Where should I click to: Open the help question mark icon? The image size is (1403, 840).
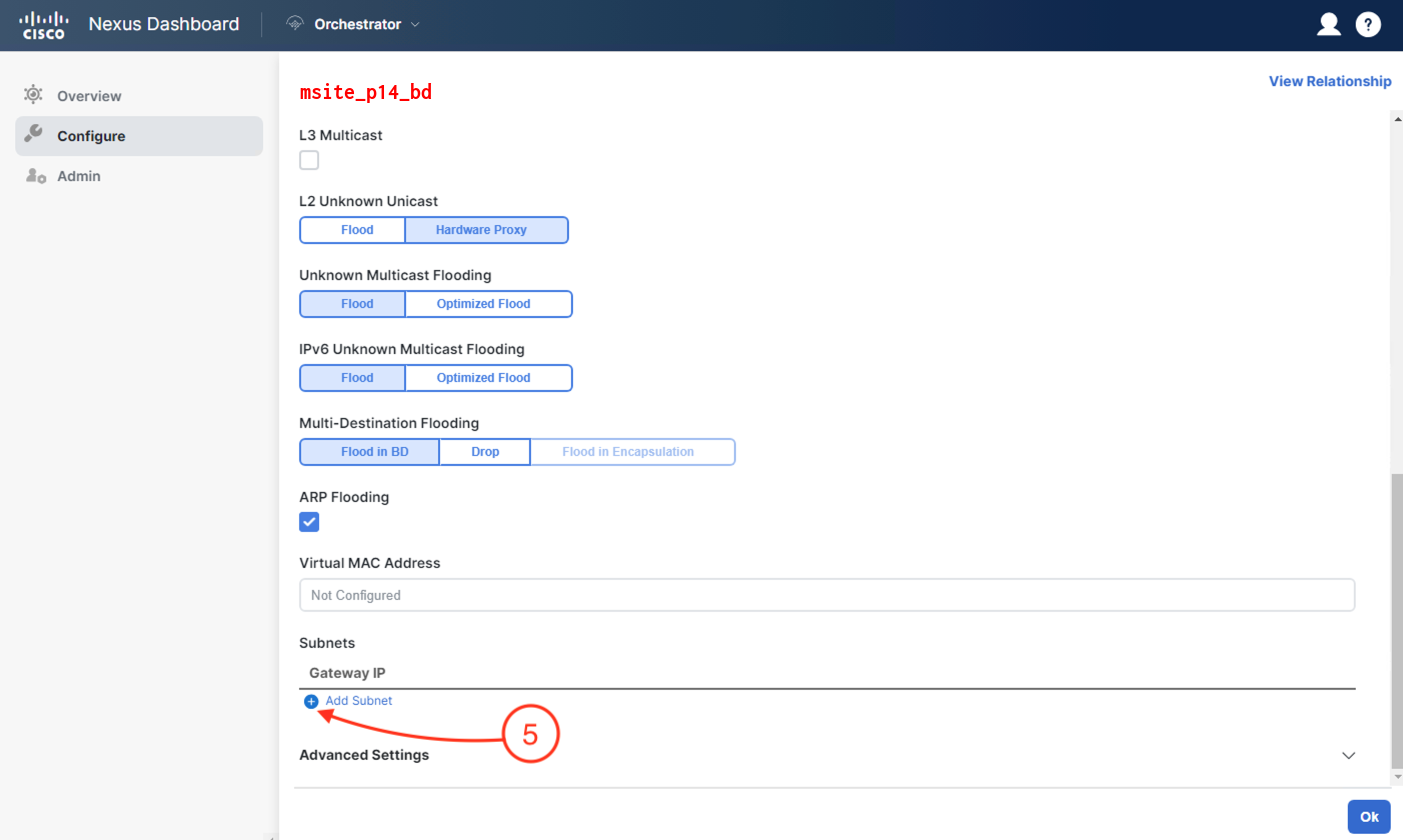click(x=1368, y=25)
